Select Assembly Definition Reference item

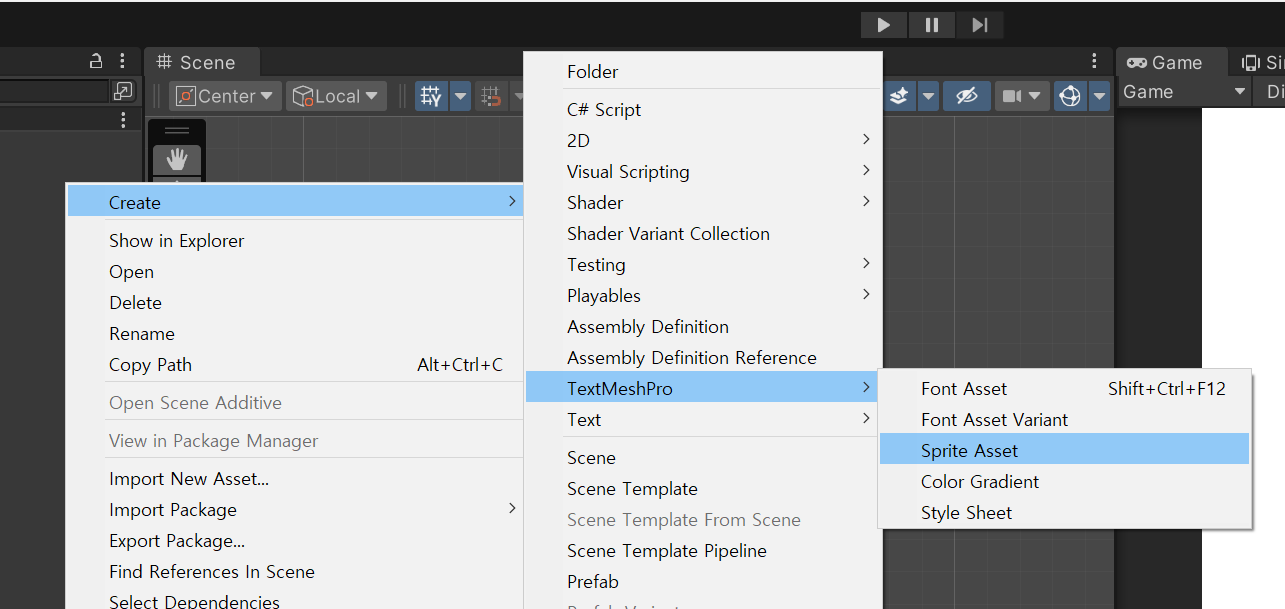[704, 357]
